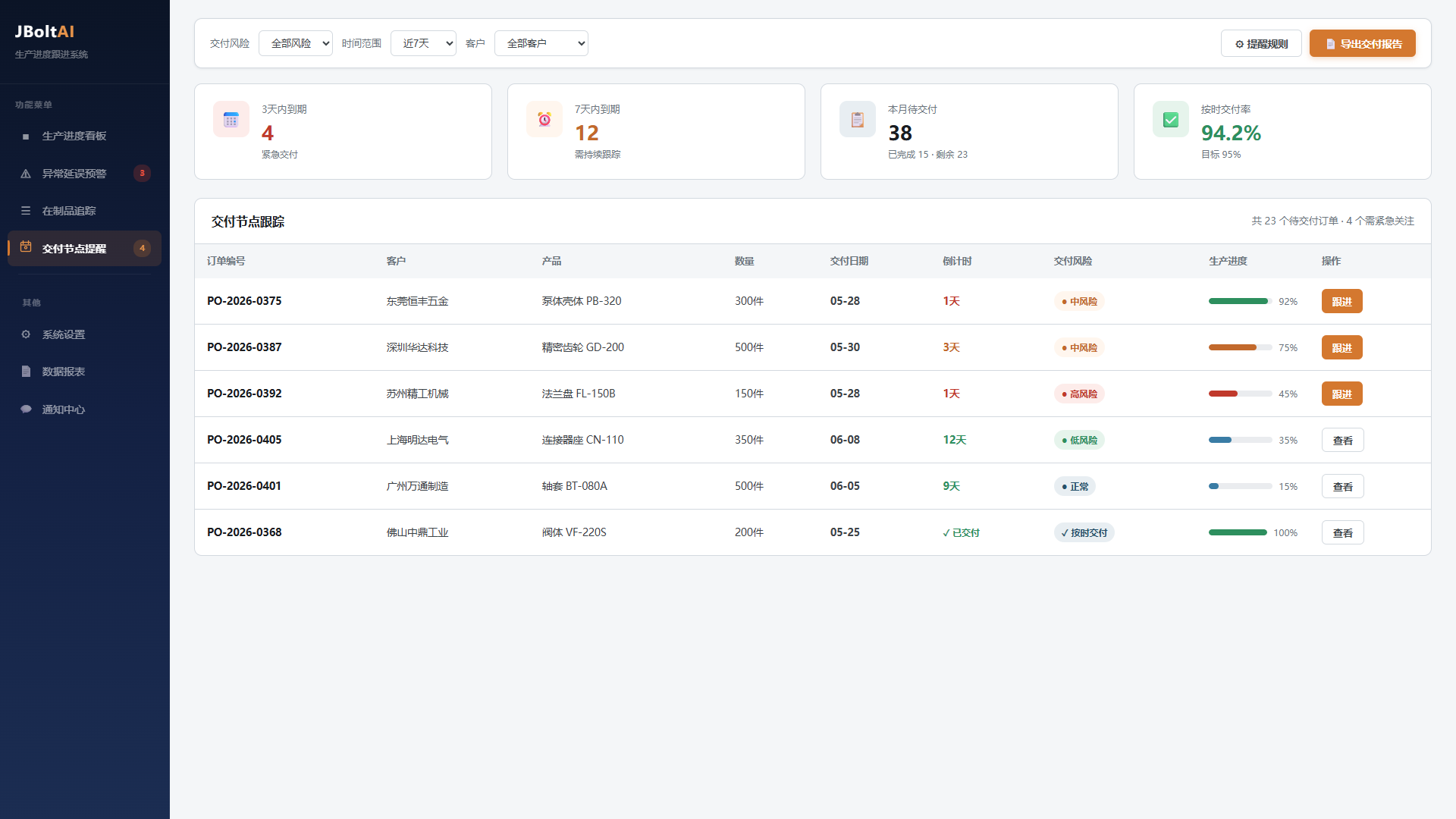Click customer 上海明达电气

[417, 440]
